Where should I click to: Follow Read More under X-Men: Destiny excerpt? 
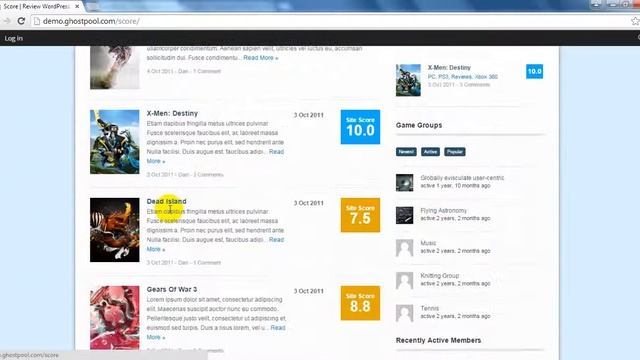click(x=276, y=152)
